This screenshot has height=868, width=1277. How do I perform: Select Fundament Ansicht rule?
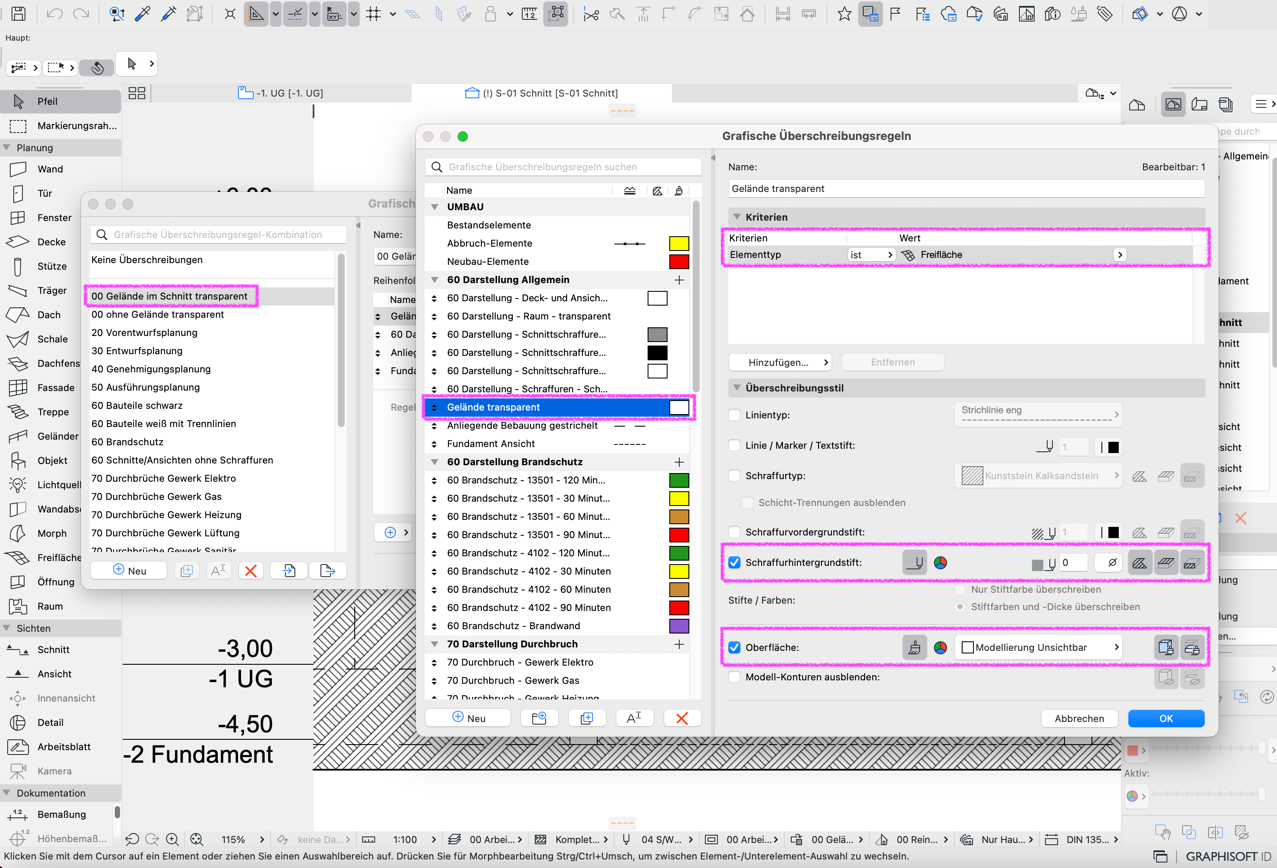[559, 443]
